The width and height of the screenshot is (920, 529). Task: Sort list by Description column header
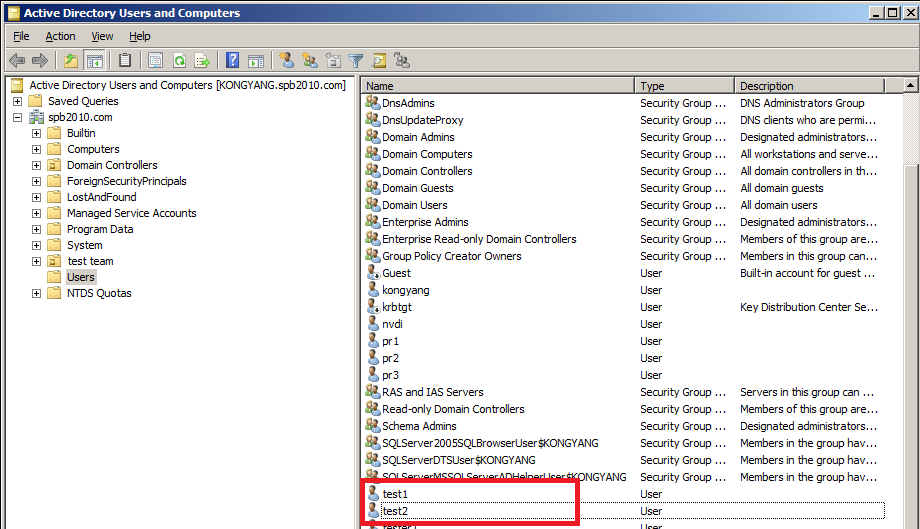[x=810, y=86]
